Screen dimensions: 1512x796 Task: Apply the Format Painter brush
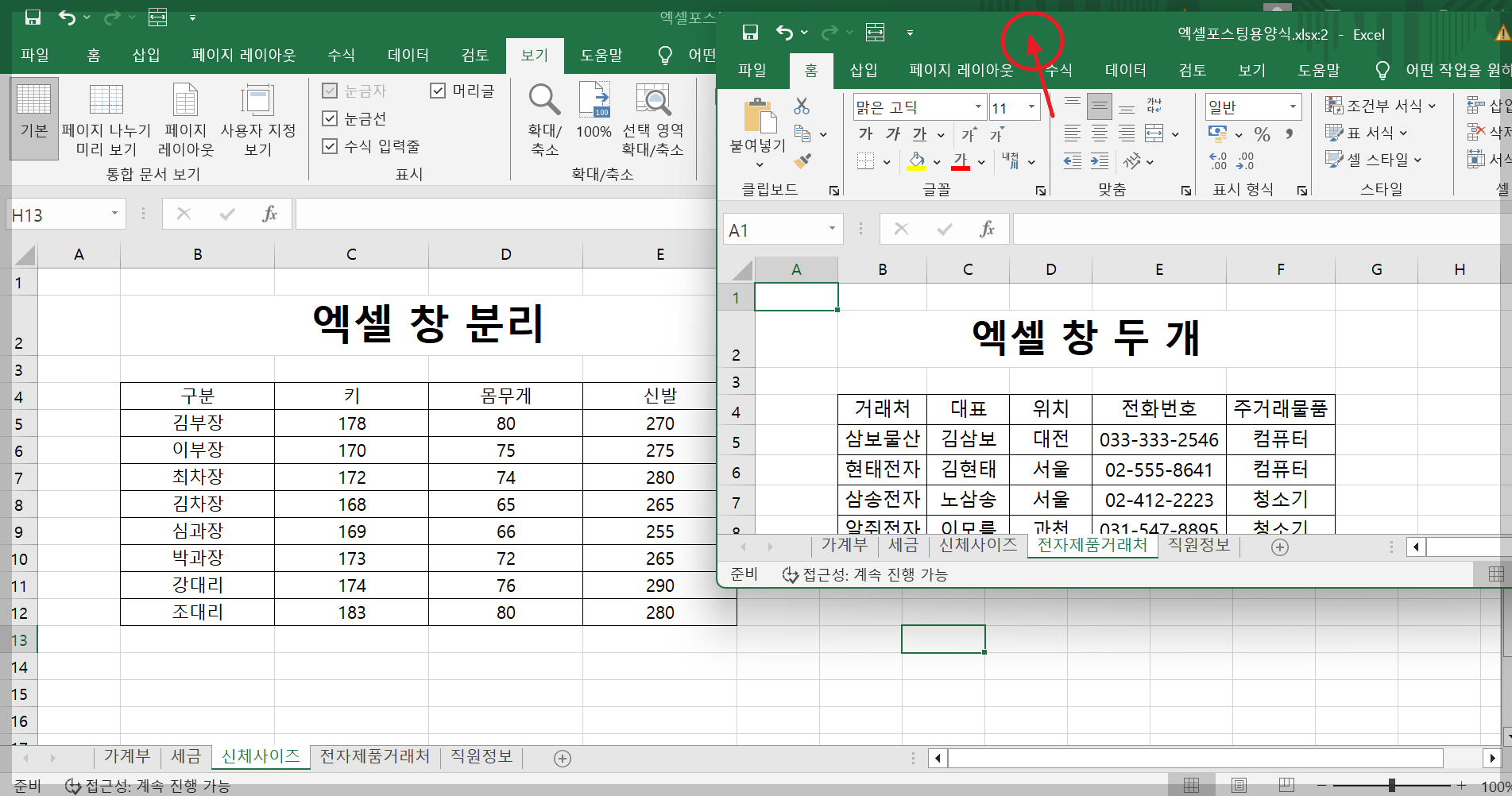pos(802,161)
